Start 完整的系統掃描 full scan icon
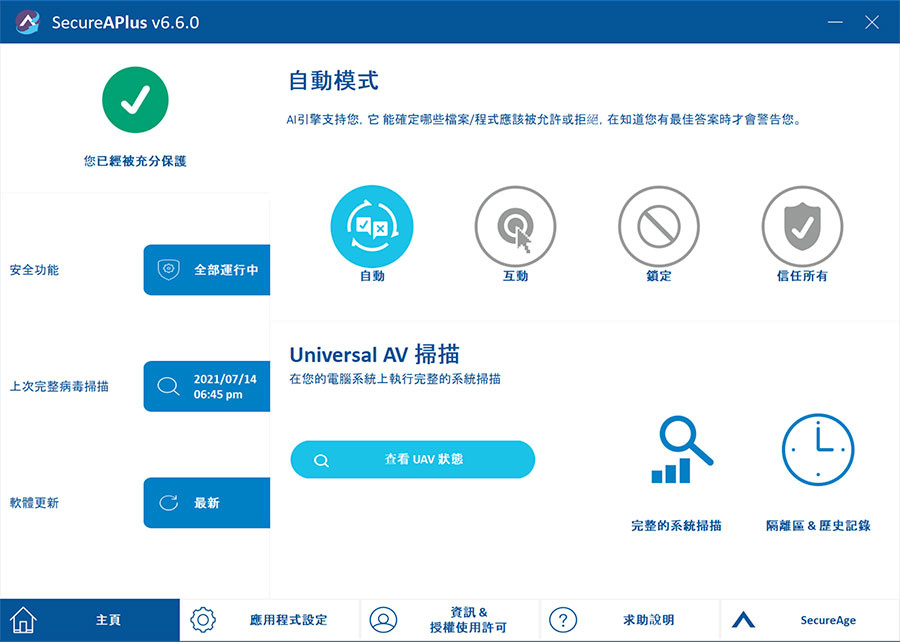The image size is (900, 642). point(681,449)
